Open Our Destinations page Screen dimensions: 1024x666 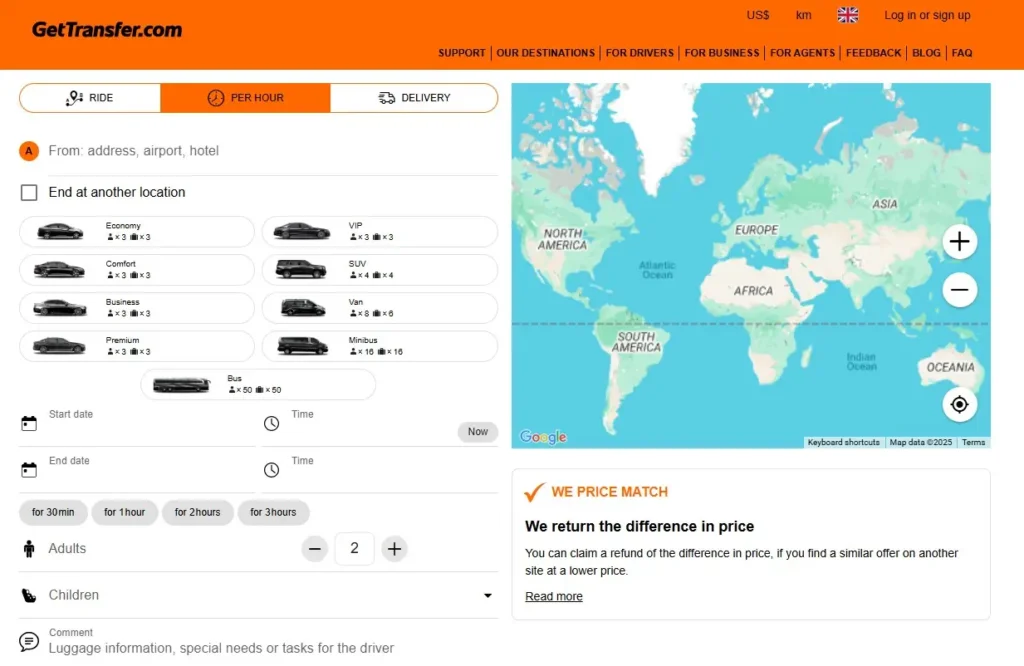pos(545,53)
